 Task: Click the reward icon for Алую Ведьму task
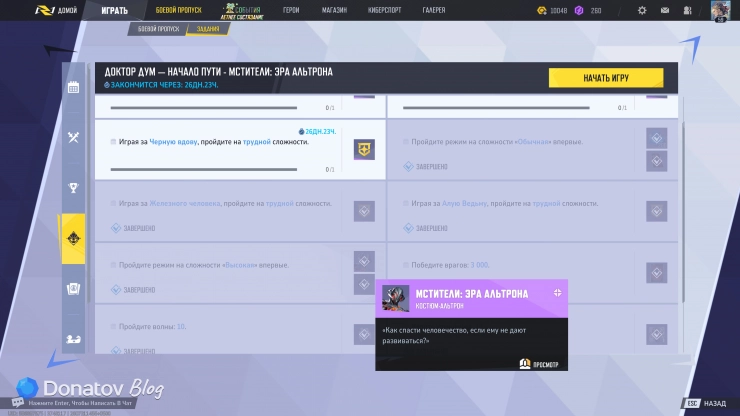[656, 211]
